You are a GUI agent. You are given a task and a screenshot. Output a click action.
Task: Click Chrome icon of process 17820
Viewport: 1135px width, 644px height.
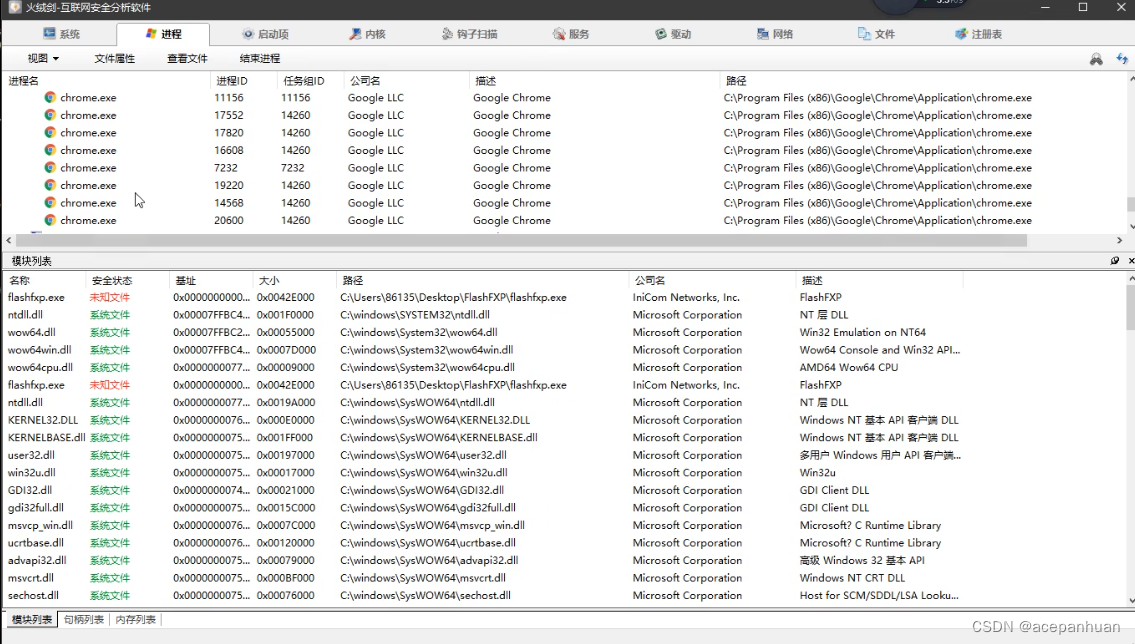pyautogui.click(x=50, y=132)
